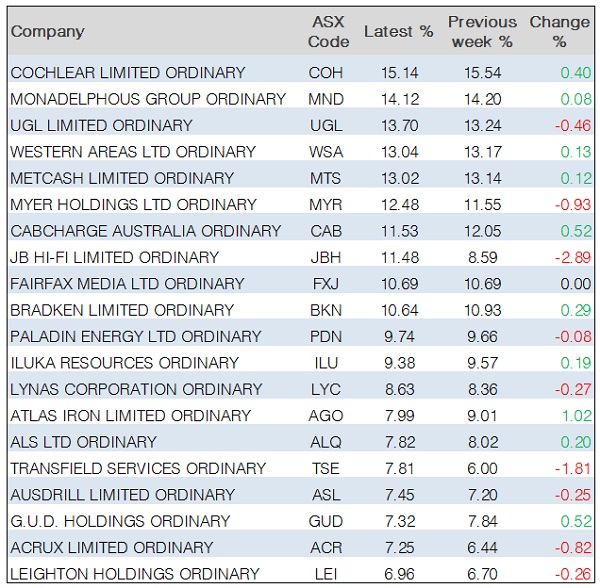Select the FXJ code cell
Image resolution: width=600 pixels, height=588 pixels.
(326, 284)
